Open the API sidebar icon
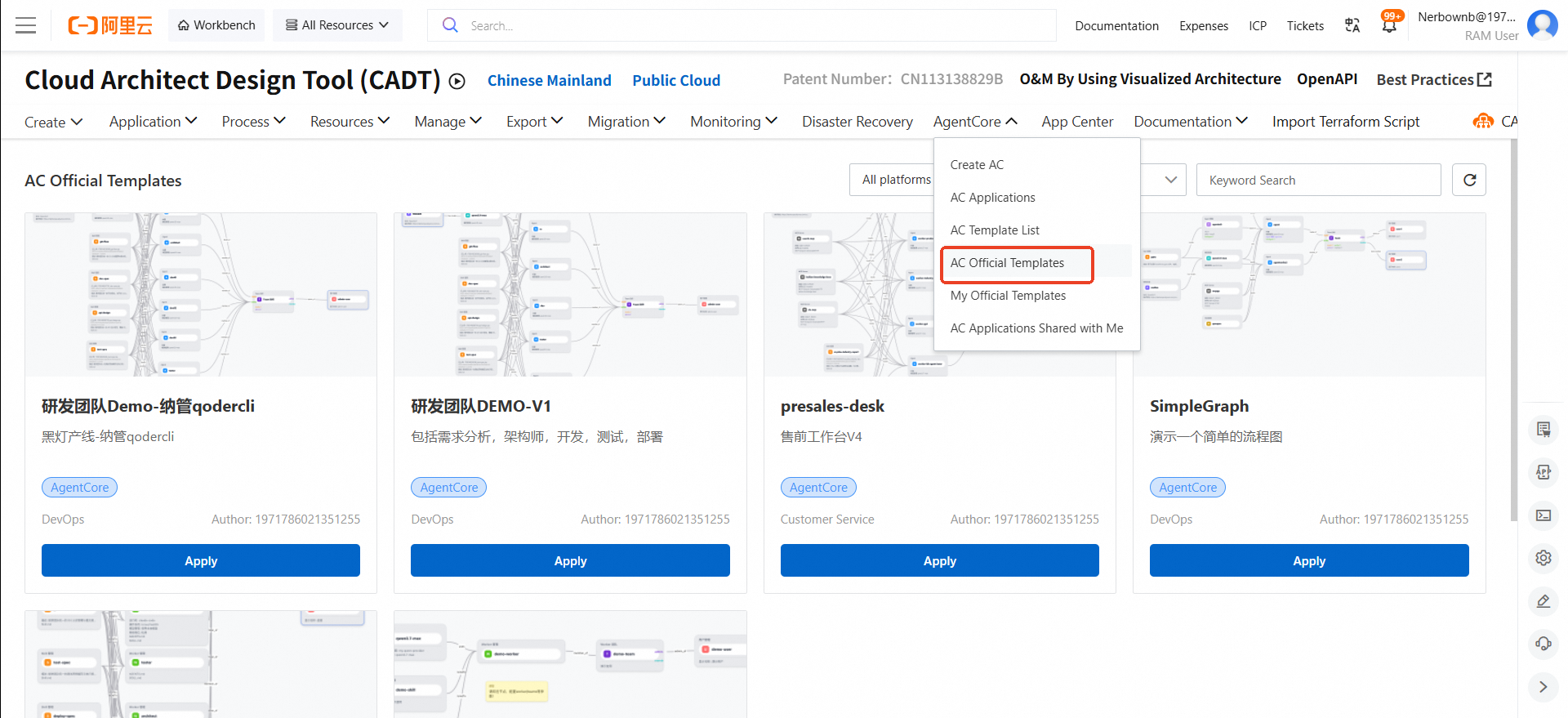This screenshot has width=1568, height=718. (1543, 472)
